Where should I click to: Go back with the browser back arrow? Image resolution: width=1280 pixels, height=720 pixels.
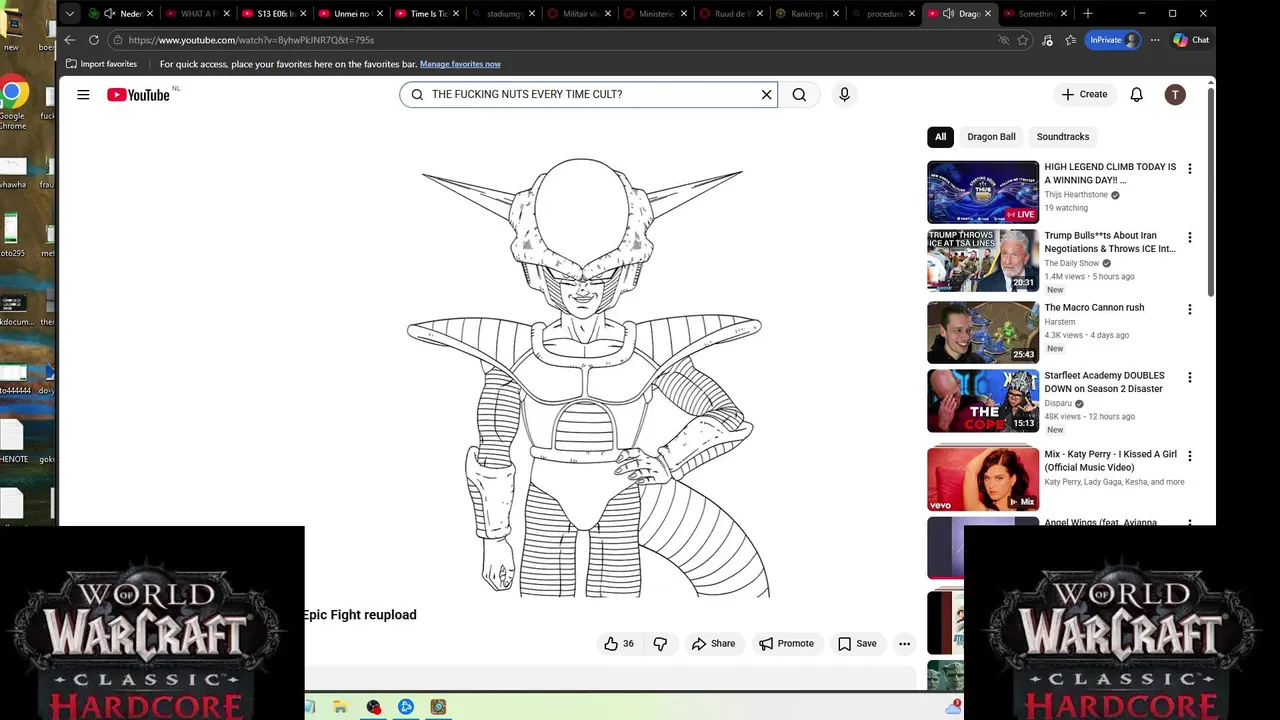click(x=69, y=40)
